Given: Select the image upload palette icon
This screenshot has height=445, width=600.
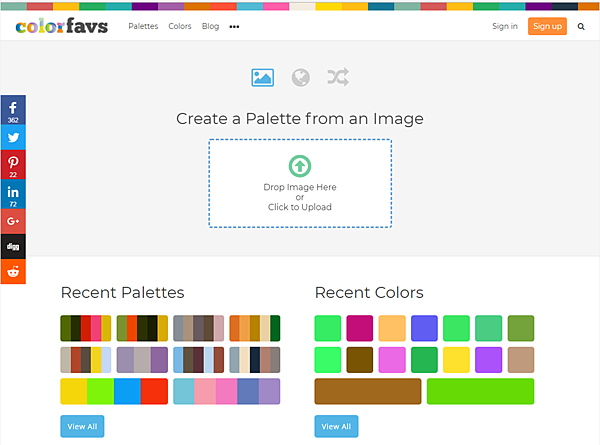Looking at the screenshot, I should (x=262, y=78).
